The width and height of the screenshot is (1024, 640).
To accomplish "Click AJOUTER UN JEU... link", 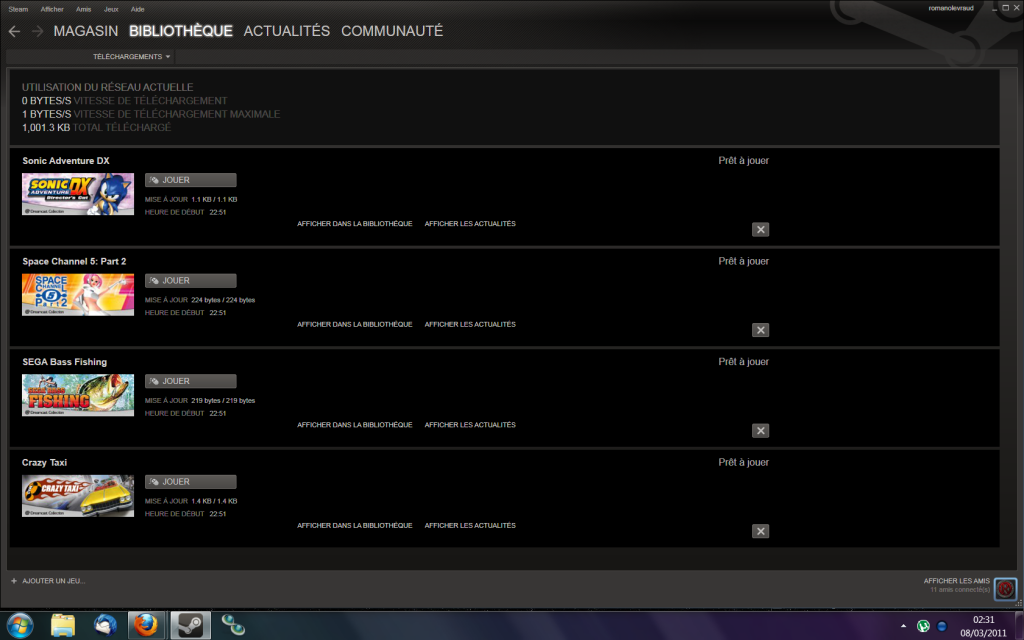I will [54, 581].
